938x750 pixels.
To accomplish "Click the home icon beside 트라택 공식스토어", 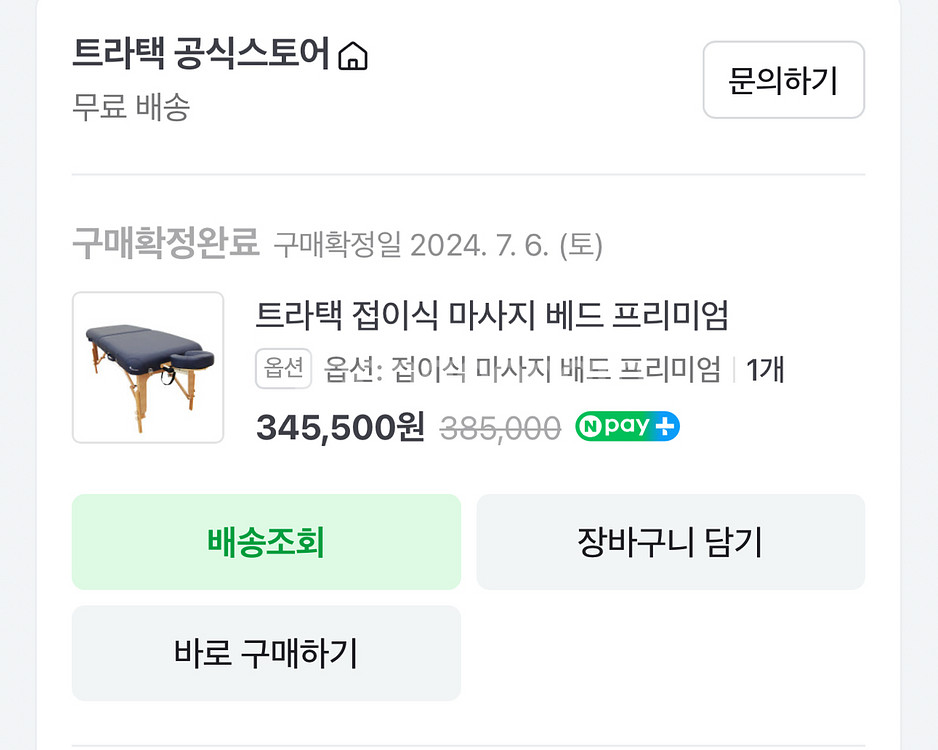I will coord(355,55).
